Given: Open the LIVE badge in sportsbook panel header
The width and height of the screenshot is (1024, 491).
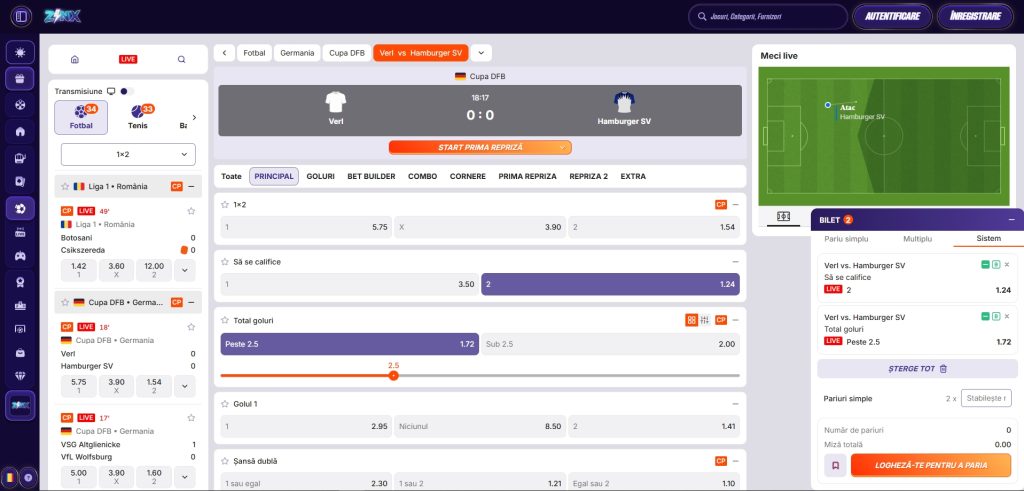Looking at the screenshot, I should point(128,59).
